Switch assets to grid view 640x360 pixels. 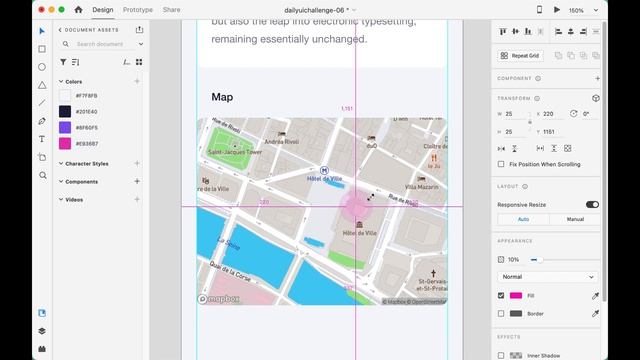(x=139, y=62)
